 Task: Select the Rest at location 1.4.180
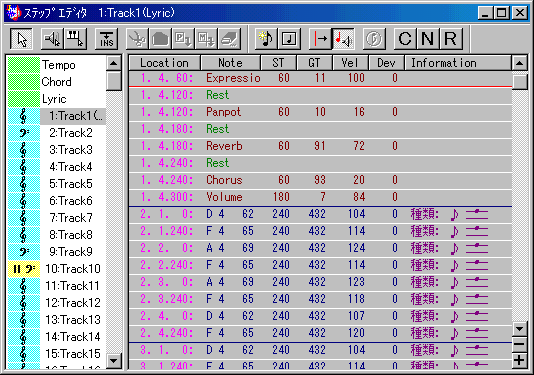pos(320,129)
